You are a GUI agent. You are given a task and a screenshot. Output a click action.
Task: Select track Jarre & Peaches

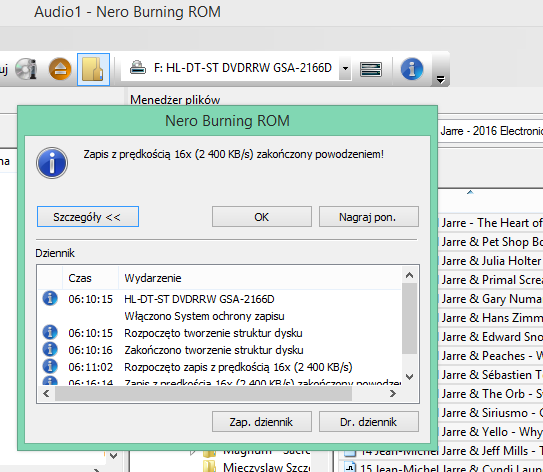[491, 356]
